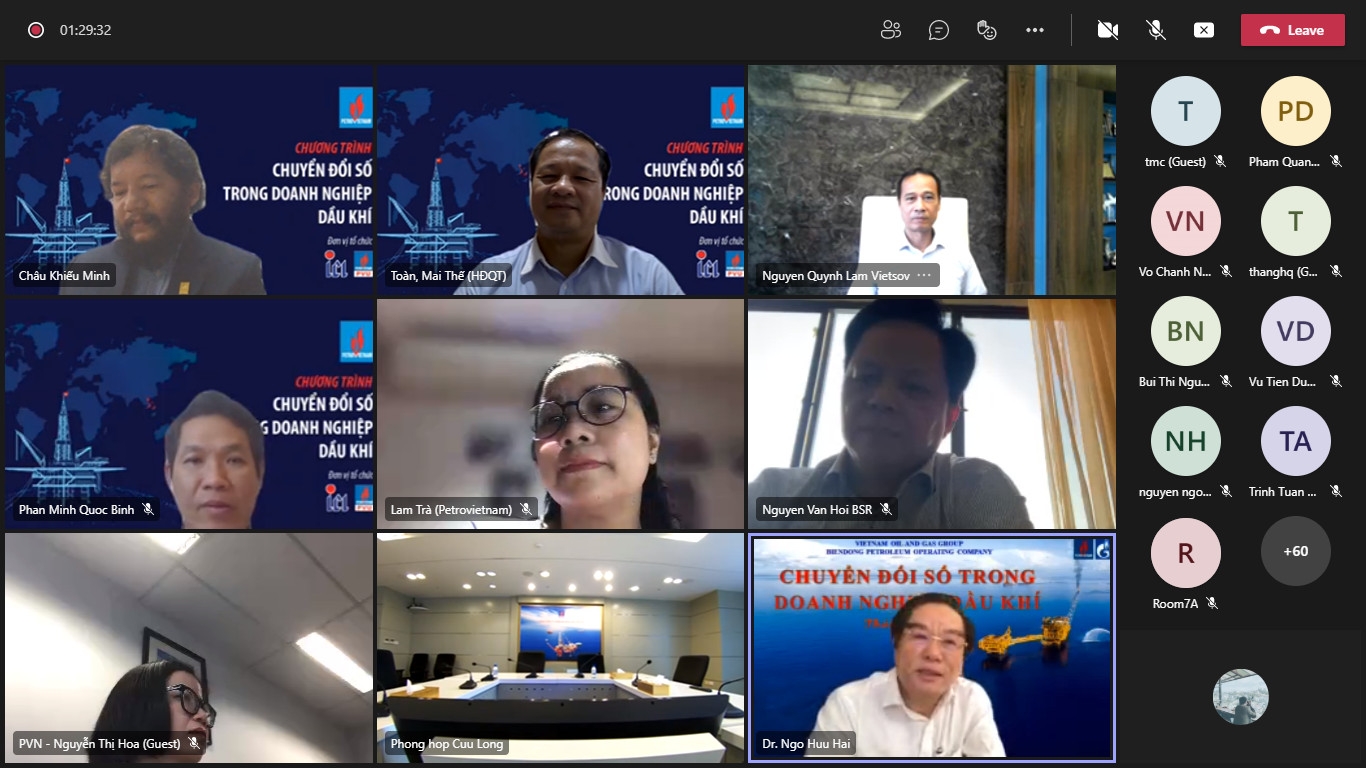Select the Pham Quan PD avatar
Viewport: 1366px width, 768px height.
pos(1296,111)
